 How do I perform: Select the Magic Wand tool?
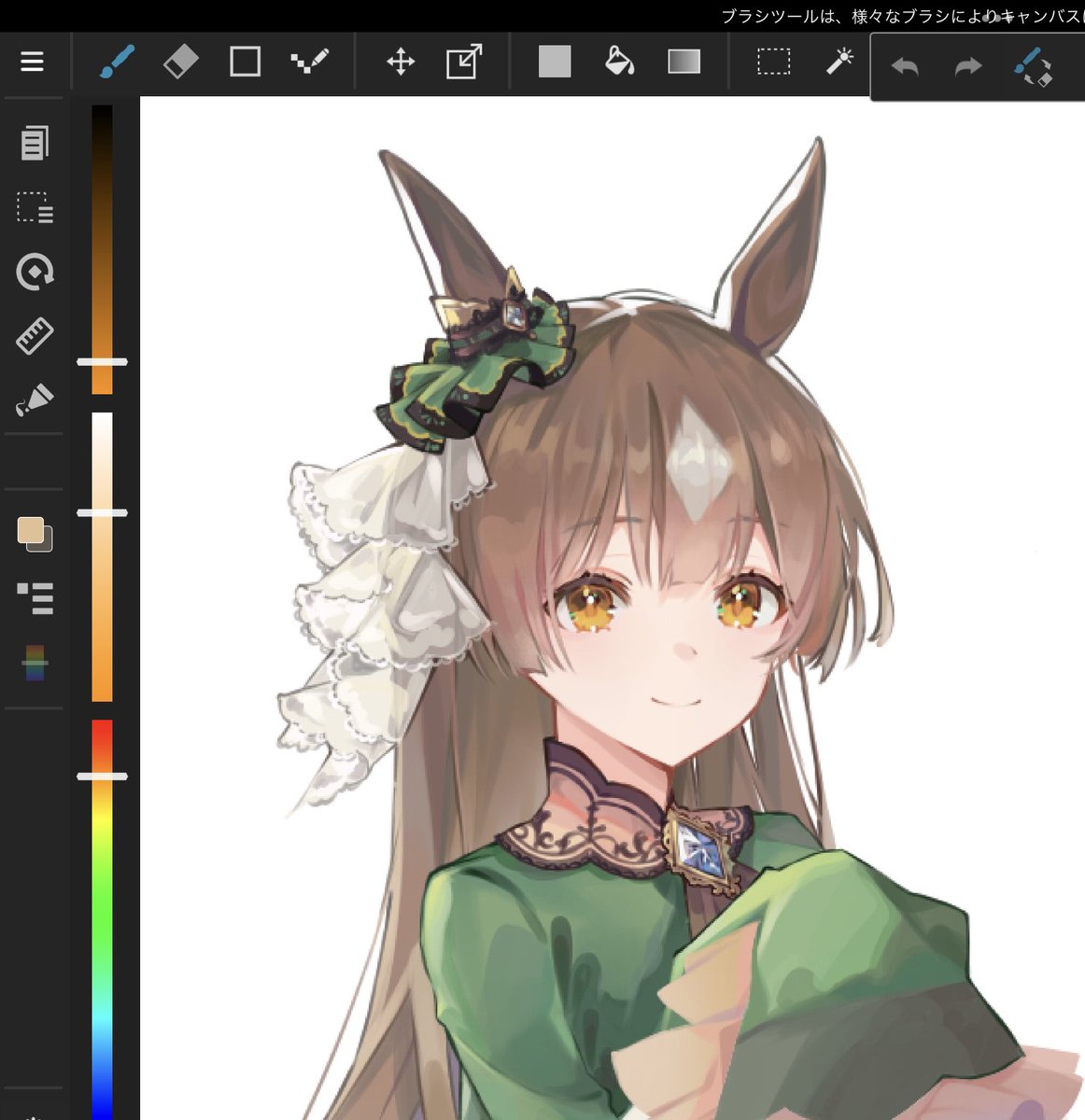[x=839, y=63]
